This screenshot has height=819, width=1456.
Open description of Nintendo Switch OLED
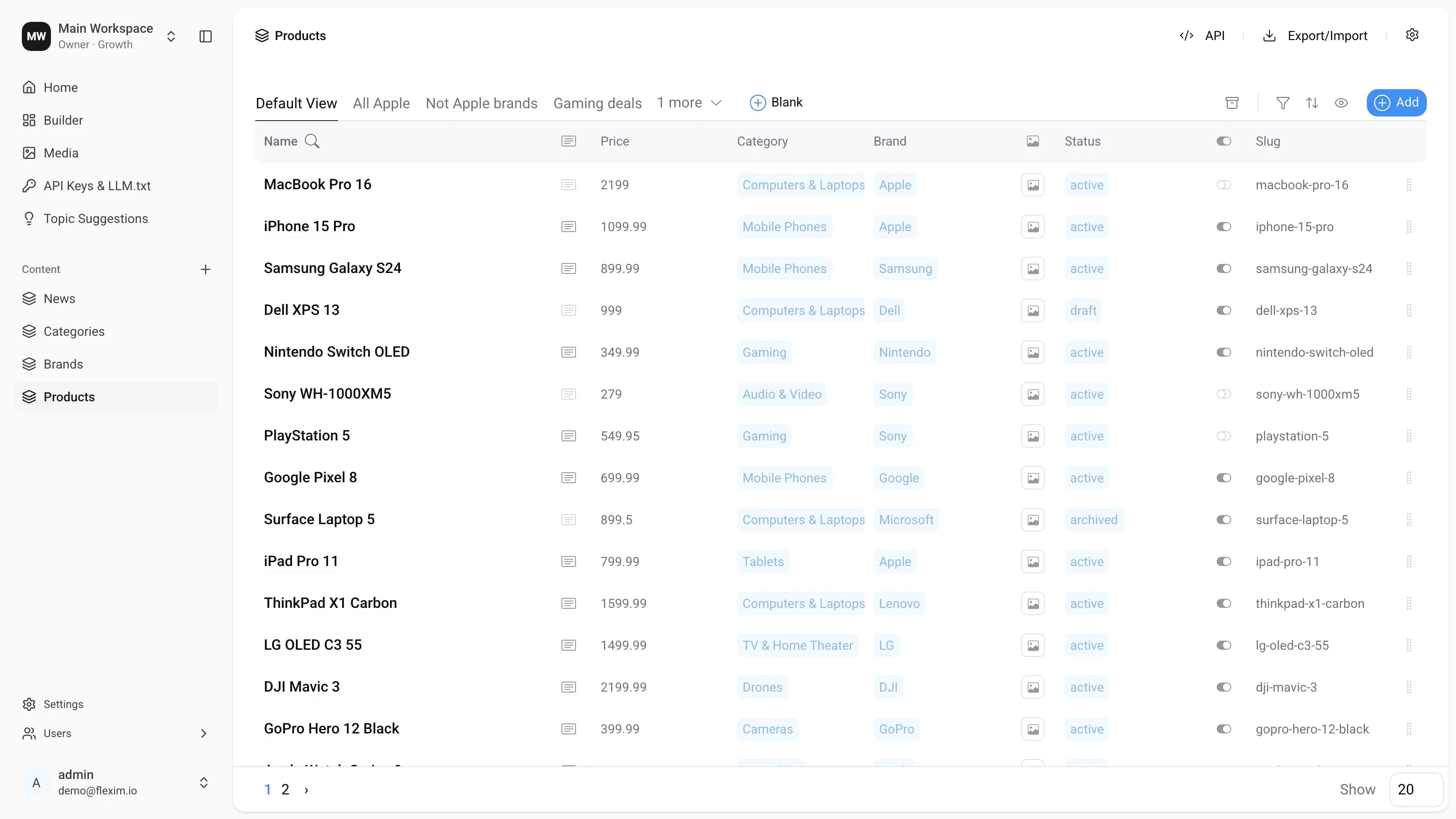coord(569,352)
